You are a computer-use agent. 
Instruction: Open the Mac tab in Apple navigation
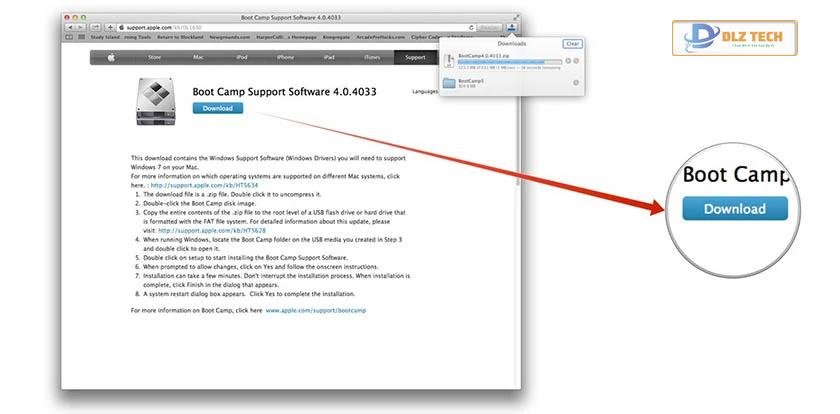198,57
